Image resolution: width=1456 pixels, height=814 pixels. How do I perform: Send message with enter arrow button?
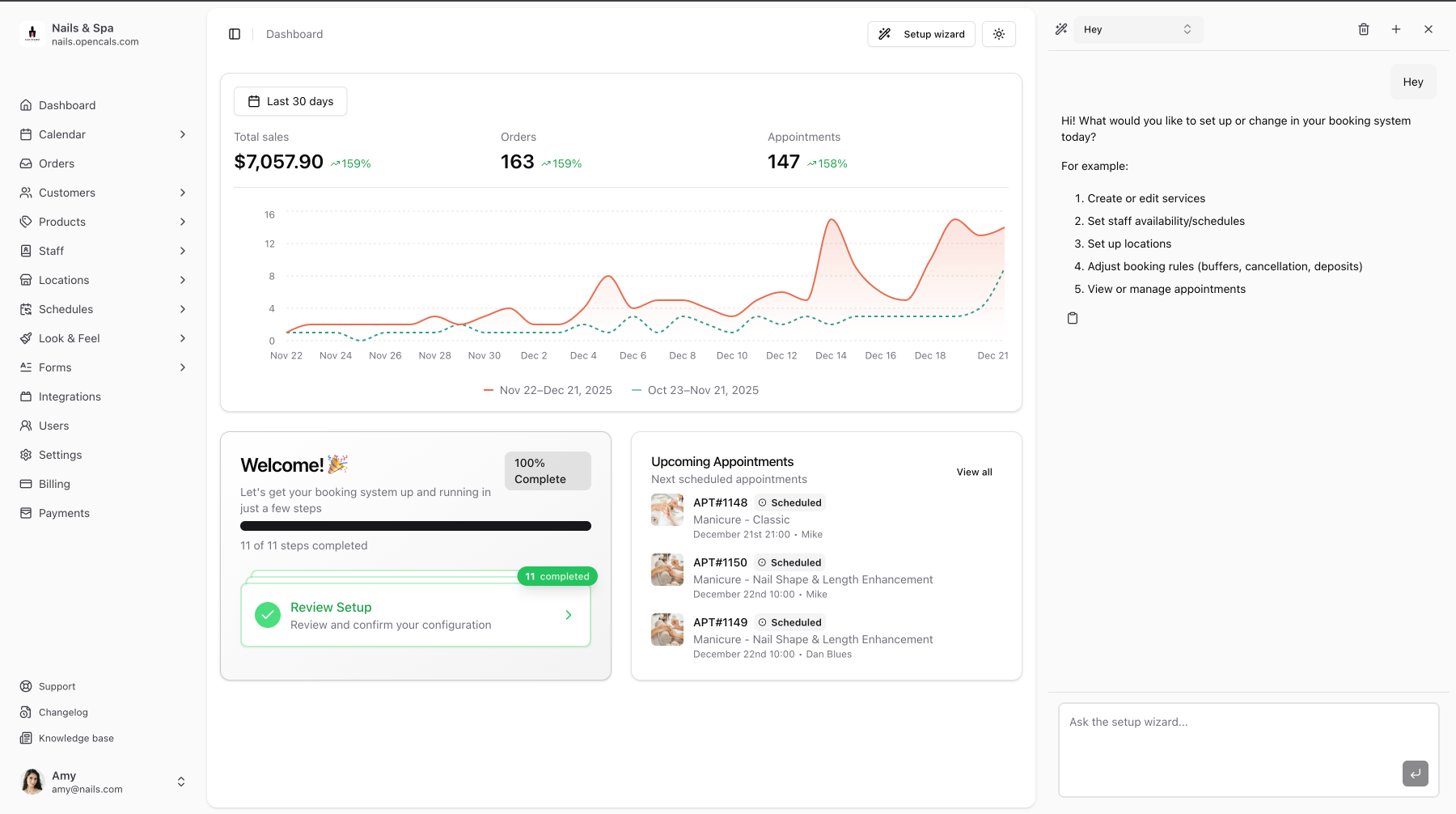point(1415,774)
